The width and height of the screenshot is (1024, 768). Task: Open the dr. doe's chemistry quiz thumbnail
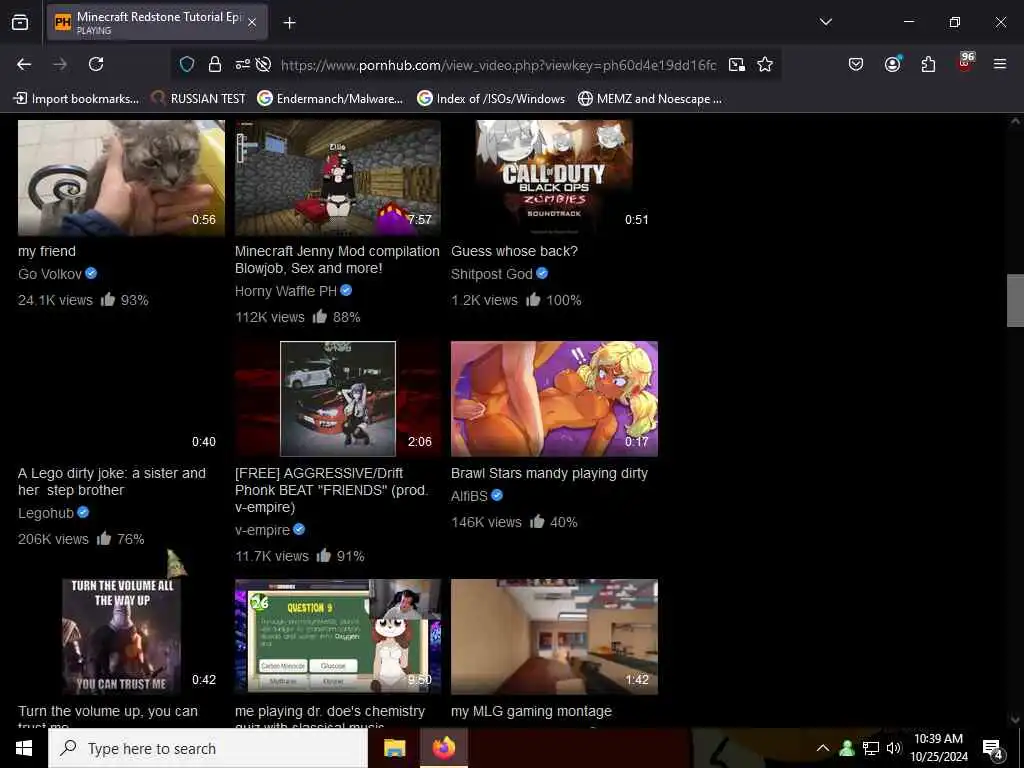coord(338,637)
